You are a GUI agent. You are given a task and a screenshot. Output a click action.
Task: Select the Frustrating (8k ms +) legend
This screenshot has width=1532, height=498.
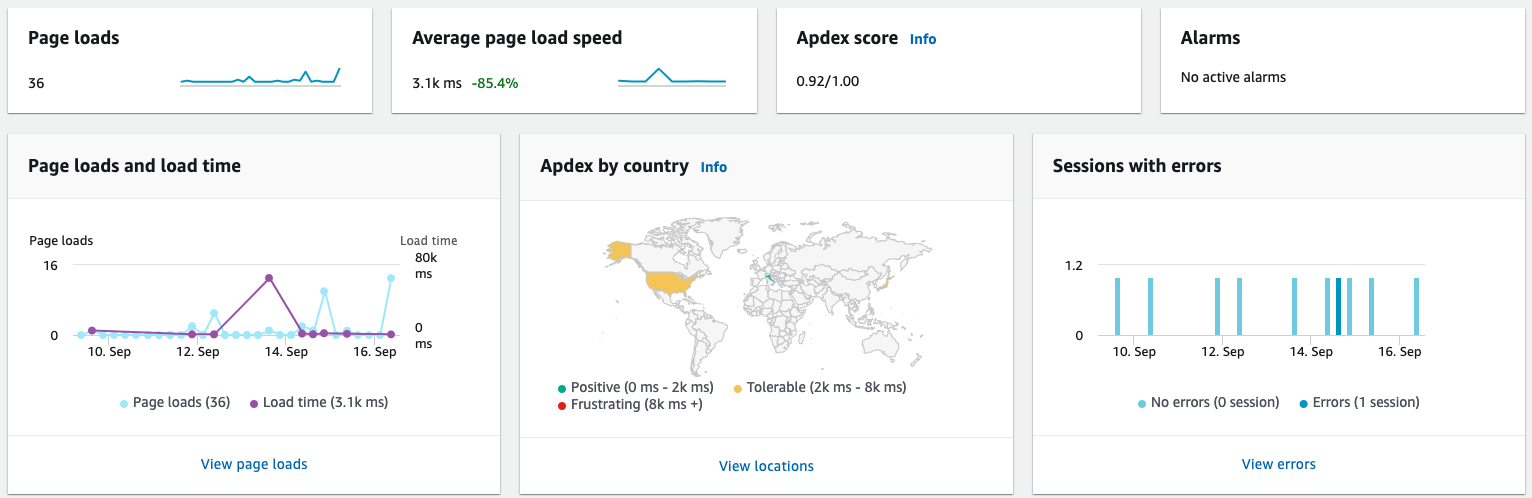point(631,405)
